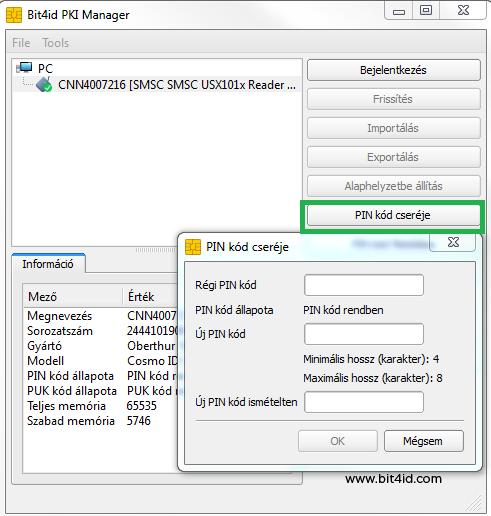This screenshot has height=516, width=491.
Task: Click the PC computer icon in tree
Action: (25, 68)
